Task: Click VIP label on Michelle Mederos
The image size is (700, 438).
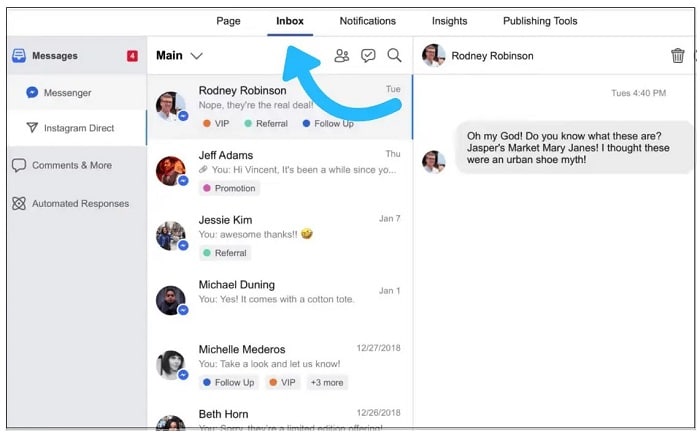Action: pos(283,383)
